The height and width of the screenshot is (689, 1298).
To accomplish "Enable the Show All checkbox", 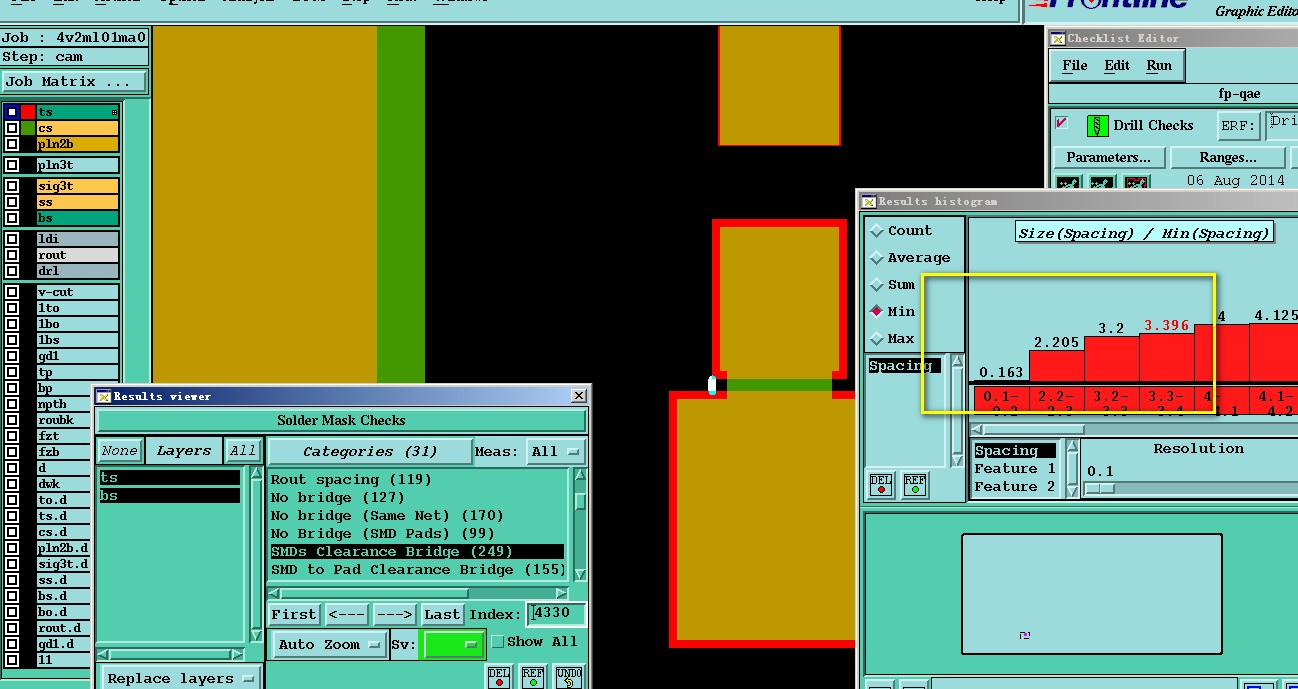I will [498, 642].
